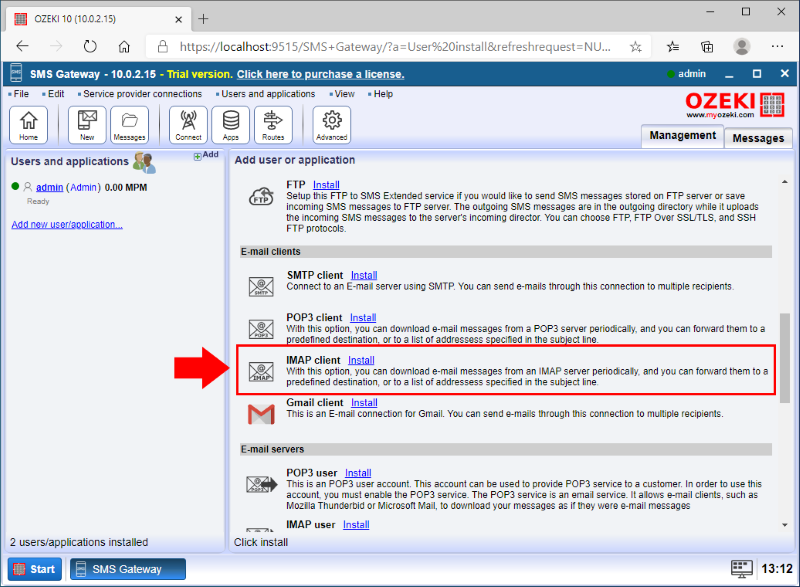Open Users and applications menu

click(268, 94)
